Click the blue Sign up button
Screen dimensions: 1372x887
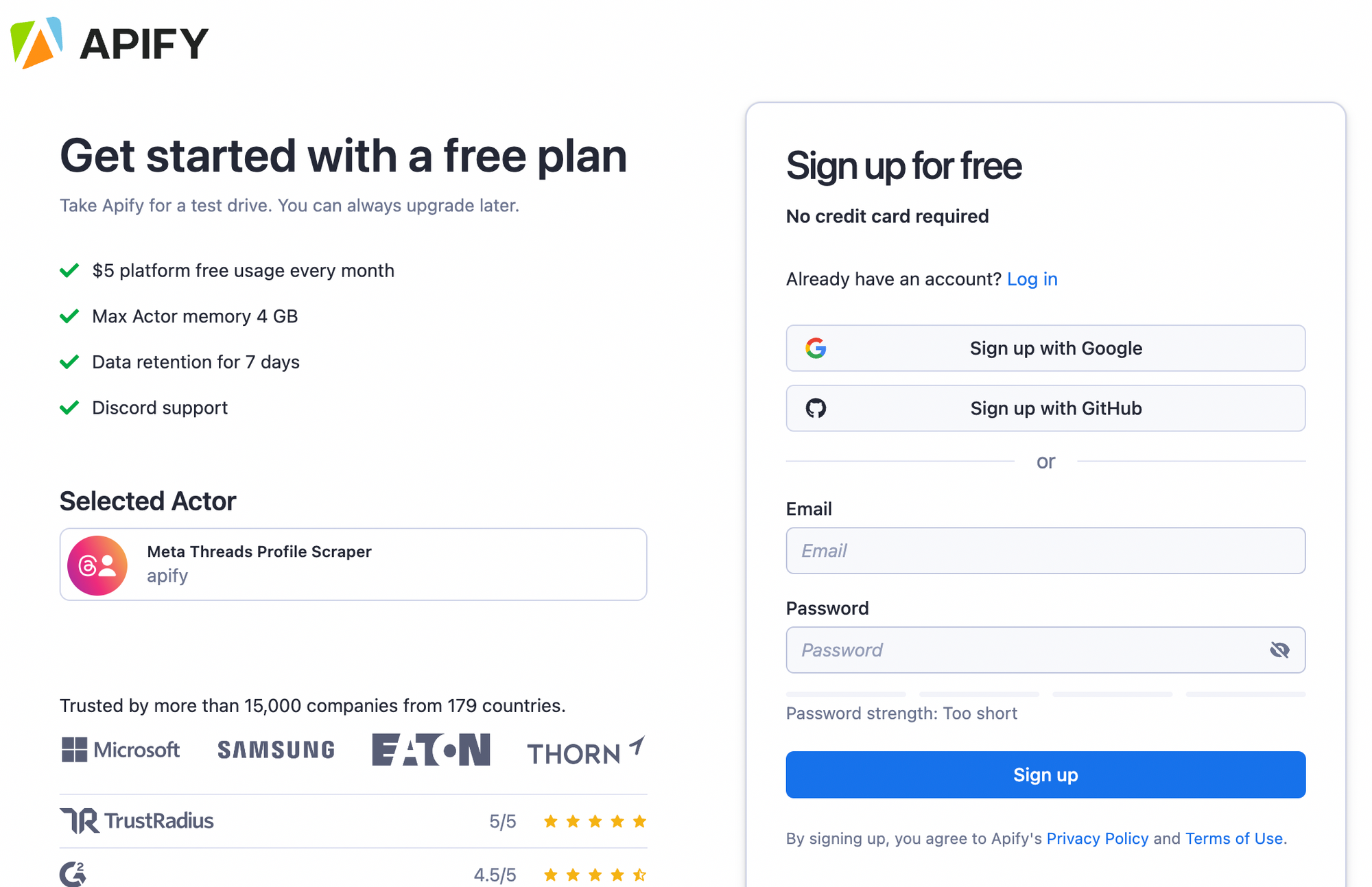click(x=1046, y=774)
